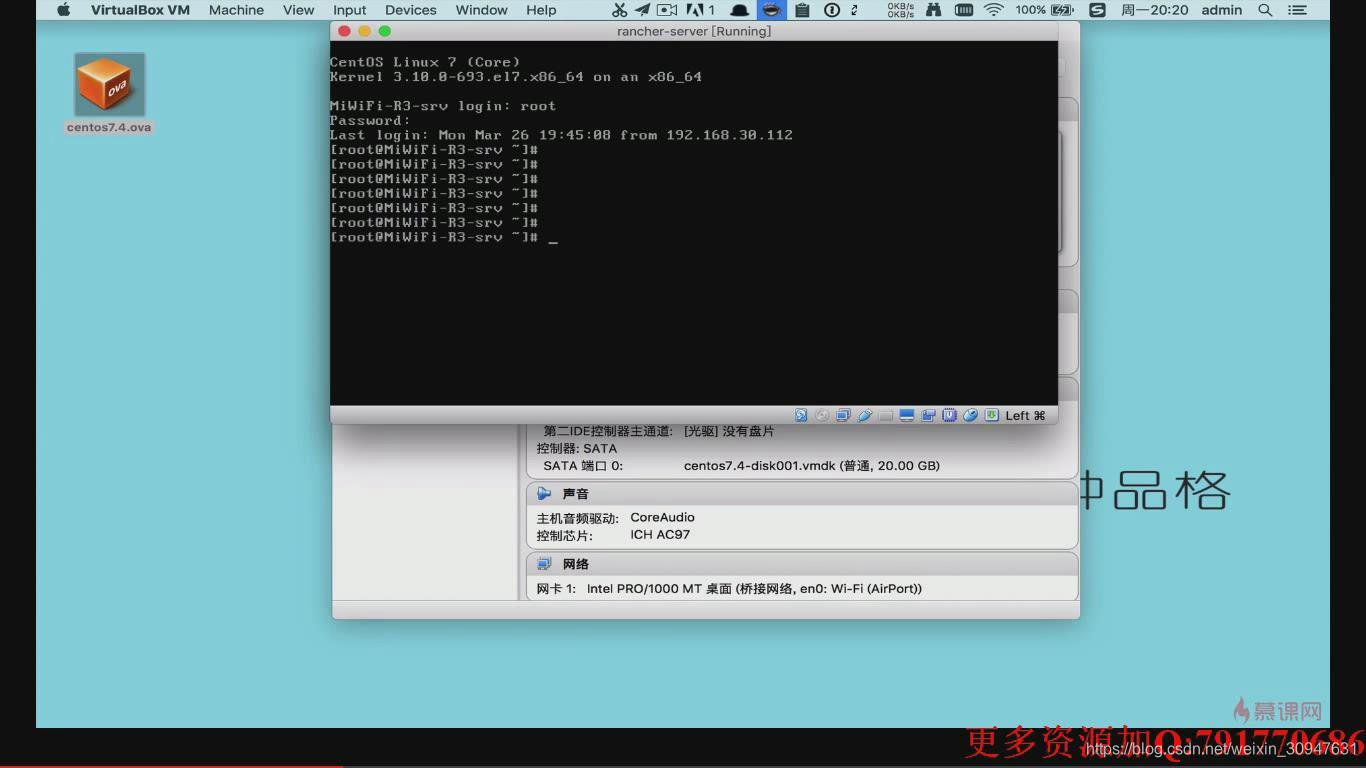
Task: Click the 网络 section header in VirtualBox Manager
Action: 802,564
